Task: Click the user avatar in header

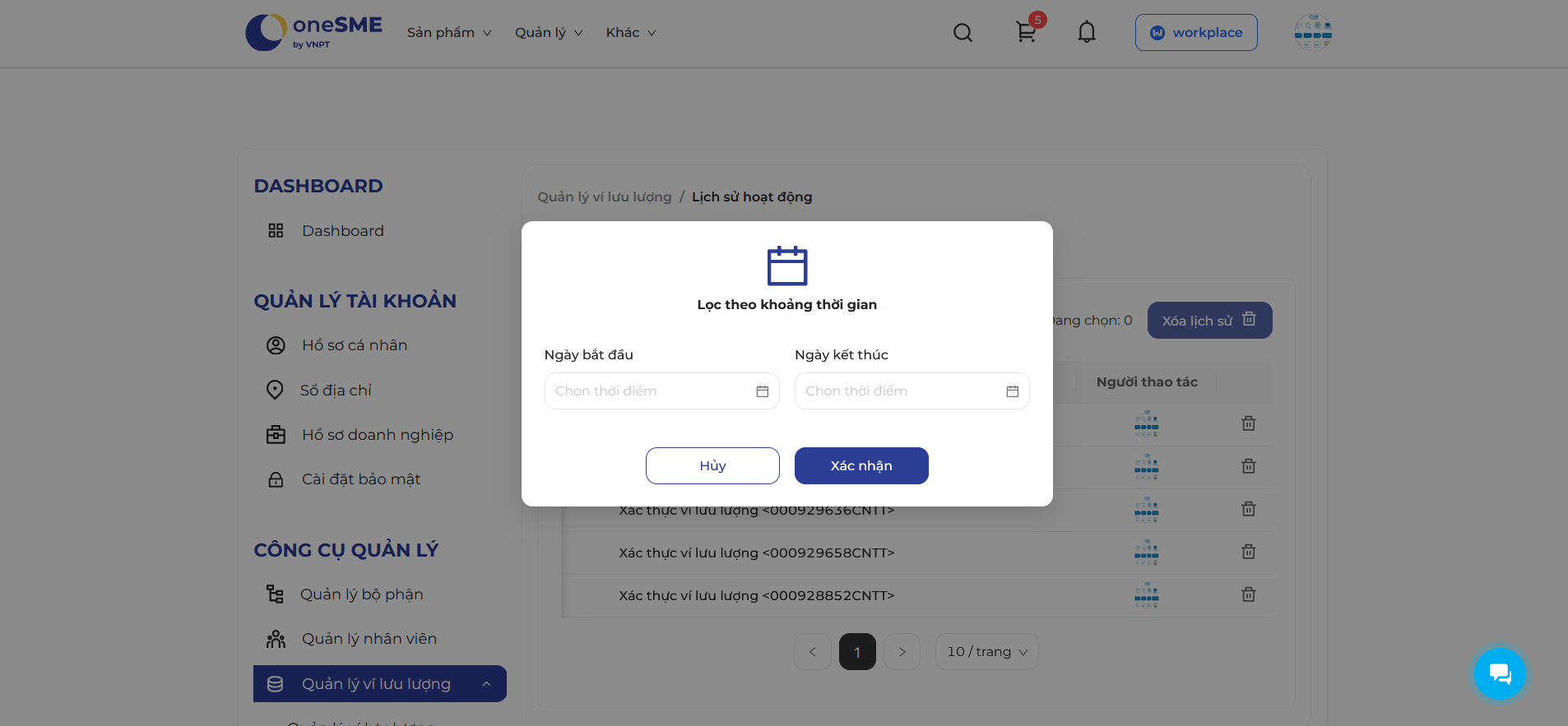Action: pyautogui.click(x=1313, y=33)
